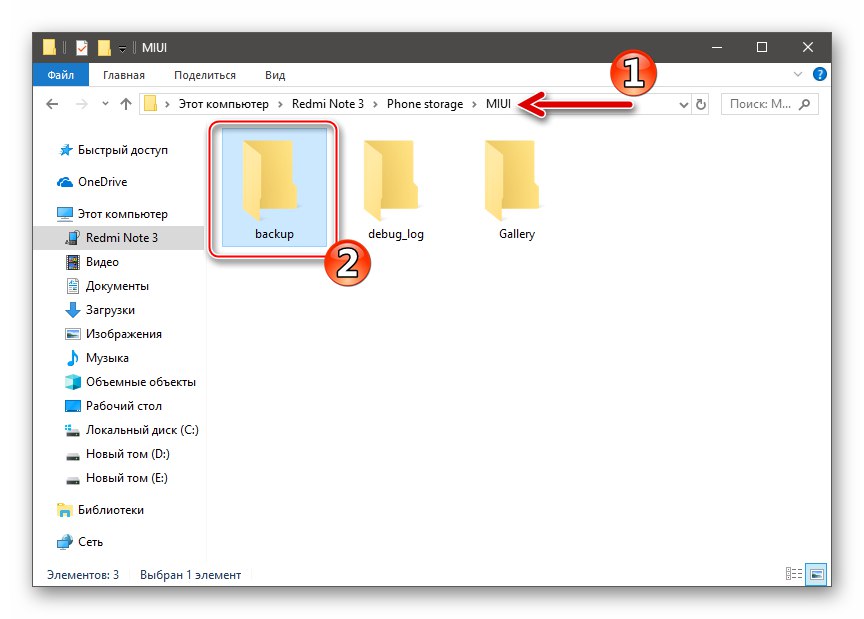Expand the chevron after Redmi Note 3 breadcrumb
The image size is (864, 619).
pyautogui.click(x=375, y=104)
